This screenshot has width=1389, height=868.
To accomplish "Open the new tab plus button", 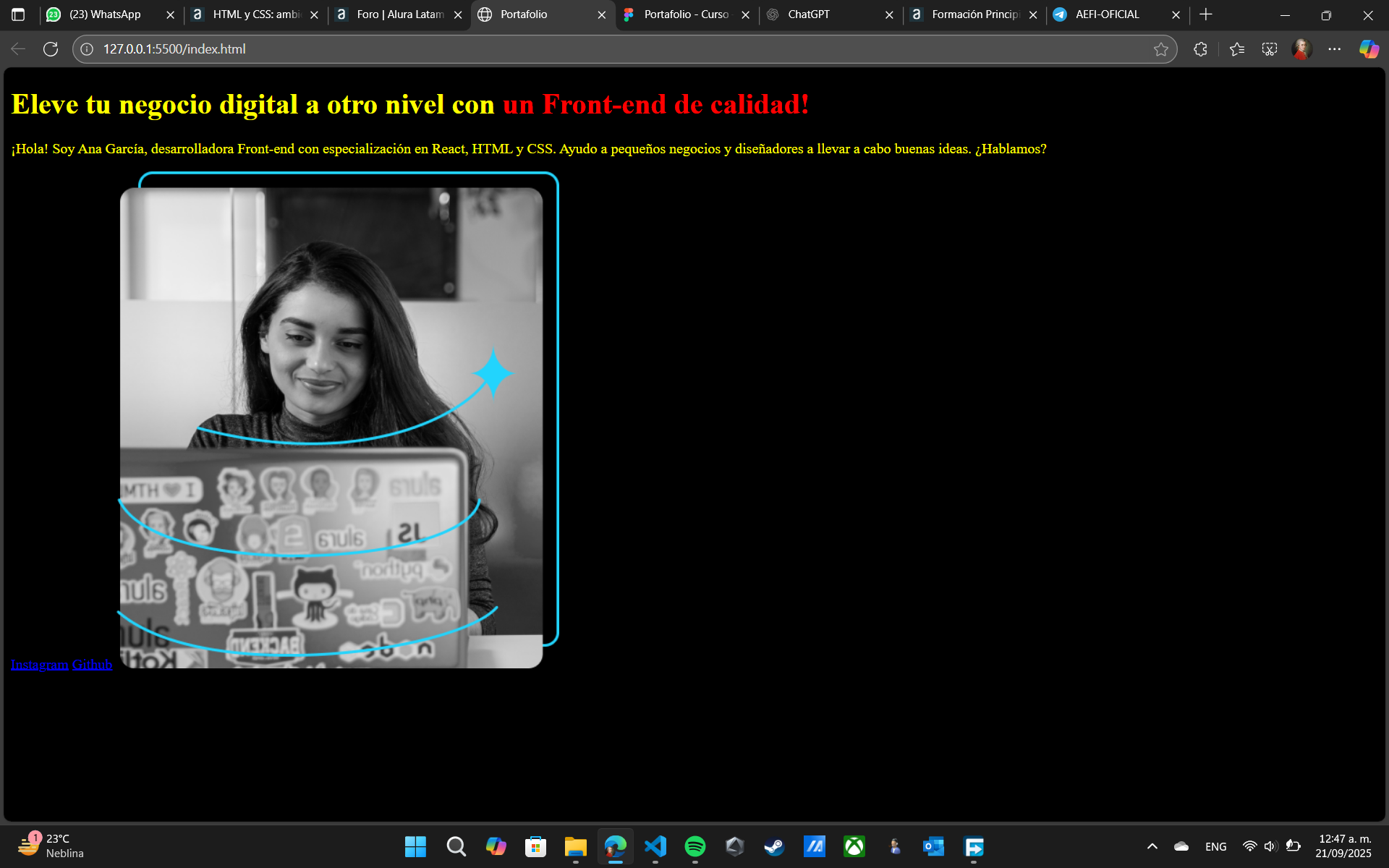I will tap(1205, 14).
